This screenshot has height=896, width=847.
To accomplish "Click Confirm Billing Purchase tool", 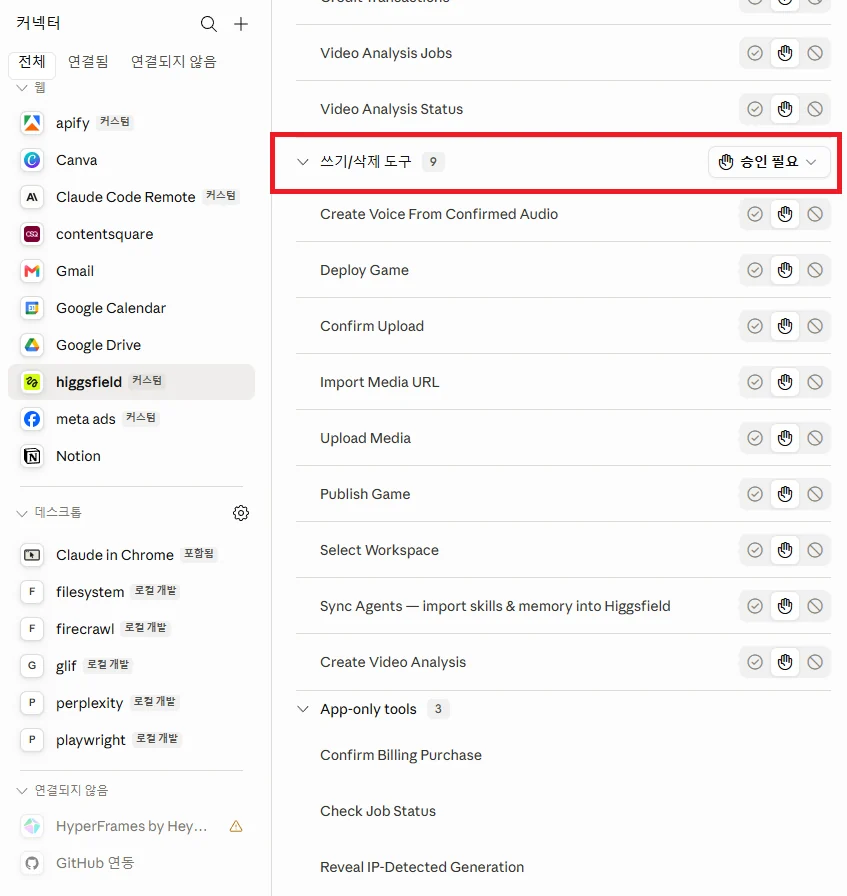I will tap(401, 755).
